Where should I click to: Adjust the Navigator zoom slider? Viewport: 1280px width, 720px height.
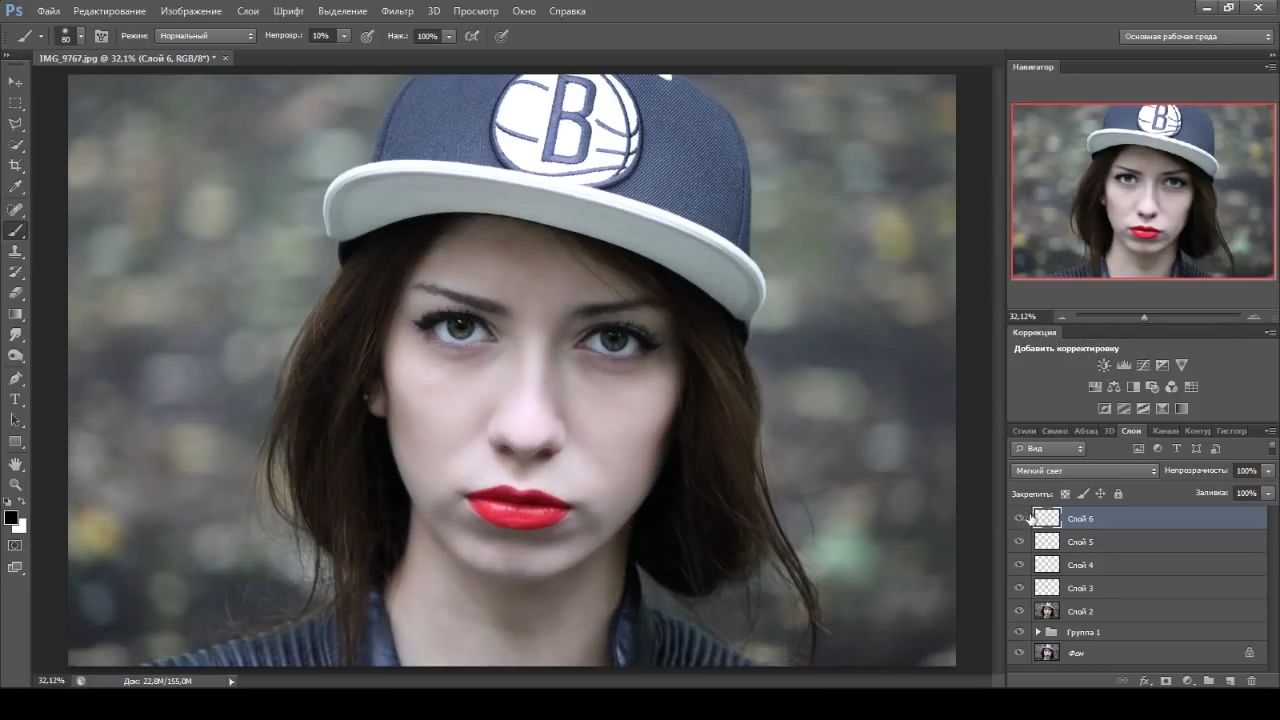pyautogui.click(x=1144, y=317)
